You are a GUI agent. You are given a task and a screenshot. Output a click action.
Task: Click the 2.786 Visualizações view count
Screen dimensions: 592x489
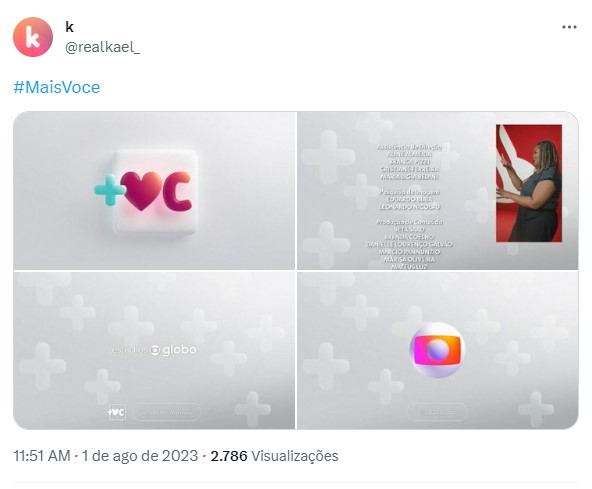274,456
